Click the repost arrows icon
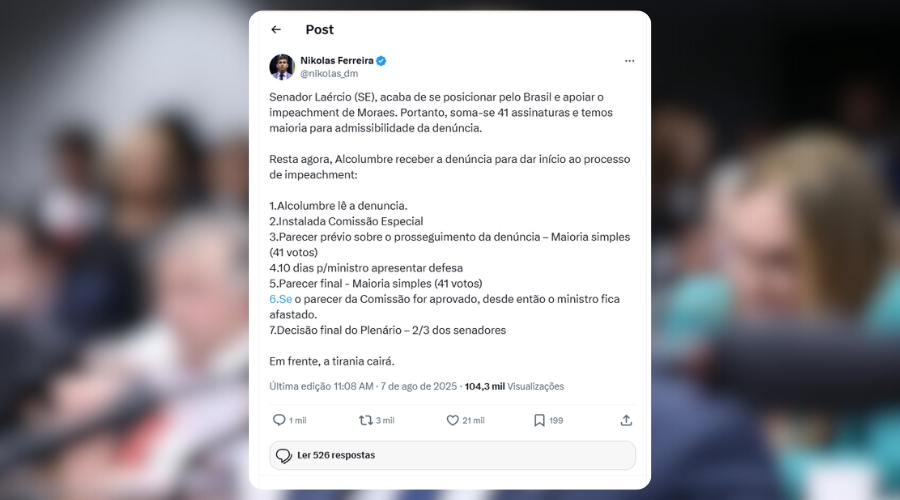The width and height of the screenshot is (900, 500). (366, 420)
